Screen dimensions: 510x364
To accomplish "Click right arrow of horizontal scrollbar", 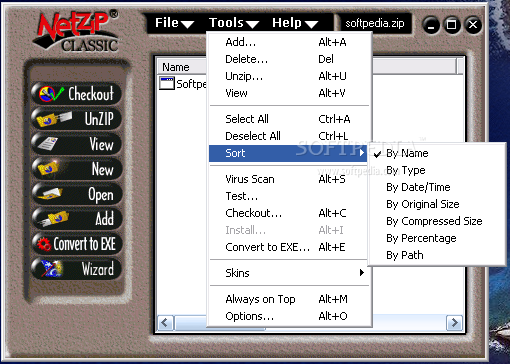I will (x=454, y=323).
